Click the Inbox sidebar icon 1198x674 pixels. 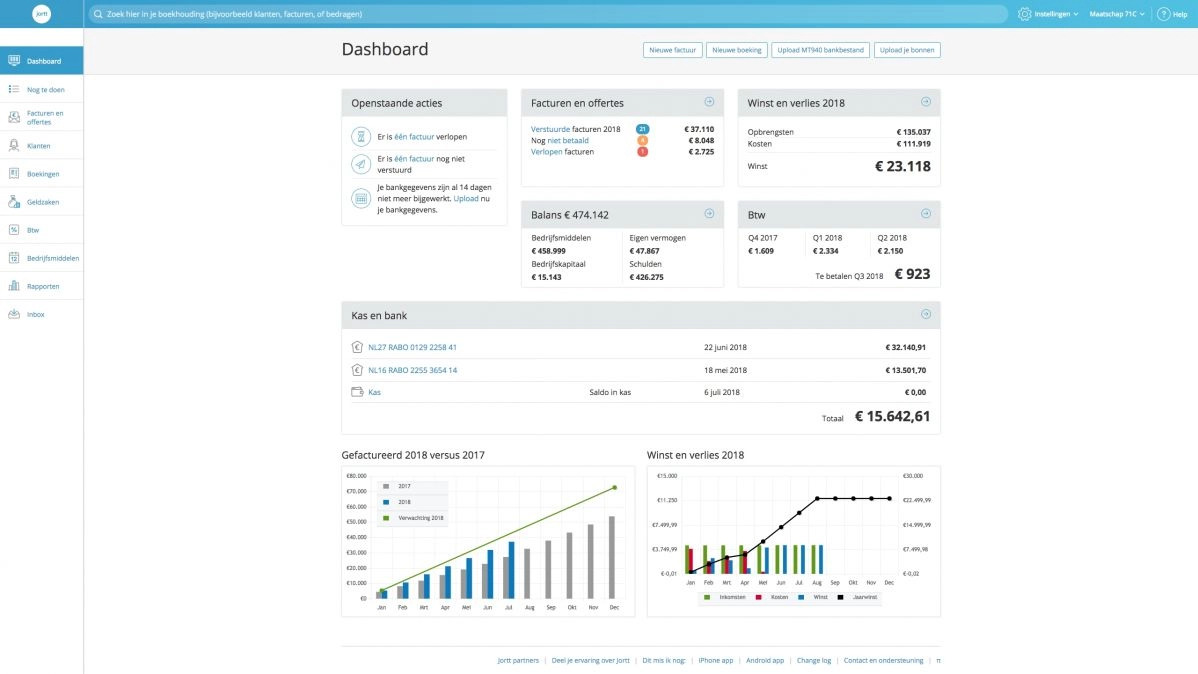(x=14, y=314)
